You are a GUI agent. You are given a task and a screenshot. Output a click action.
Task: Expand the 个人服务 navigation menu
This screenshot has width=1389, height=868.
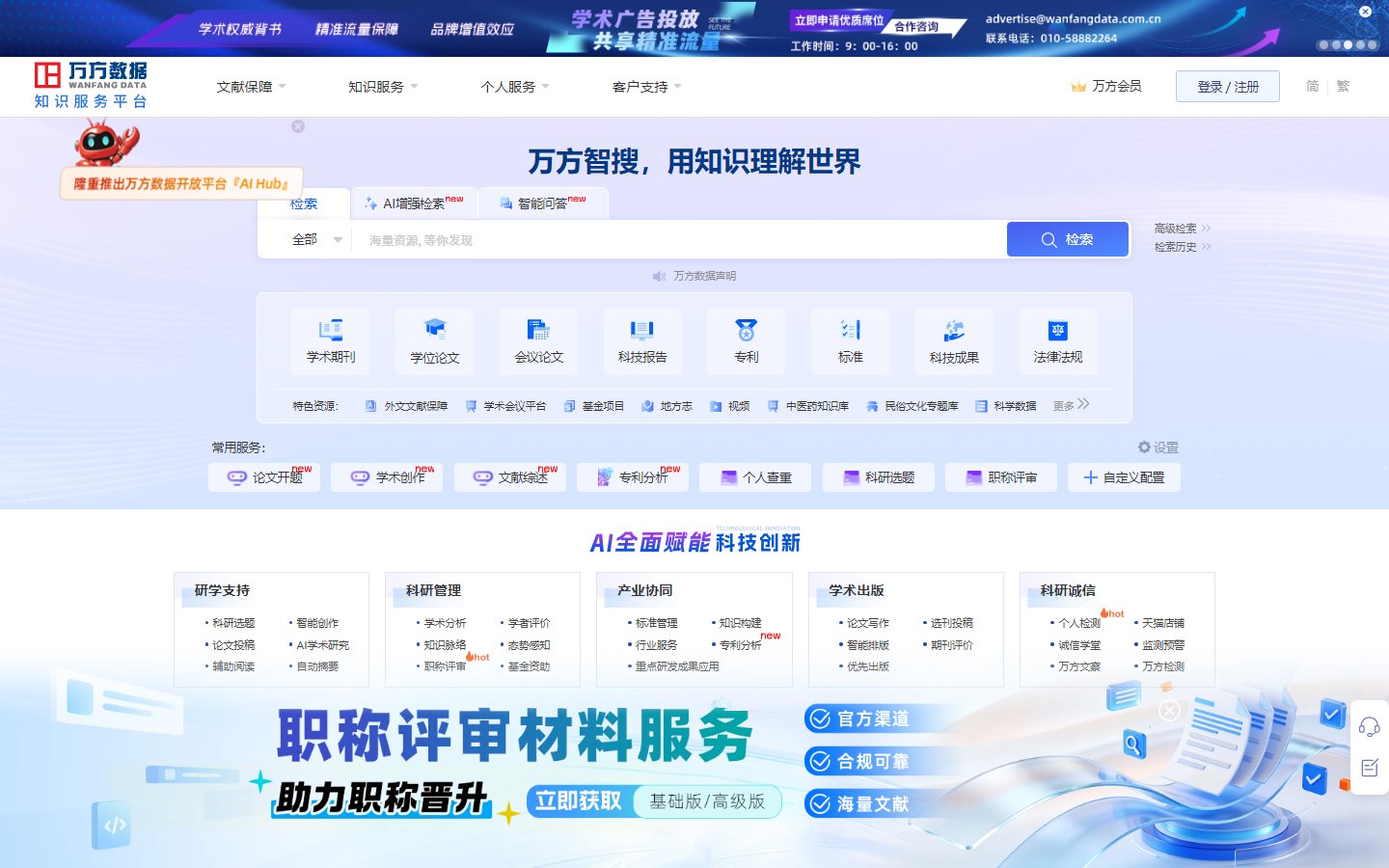[515, 87]
